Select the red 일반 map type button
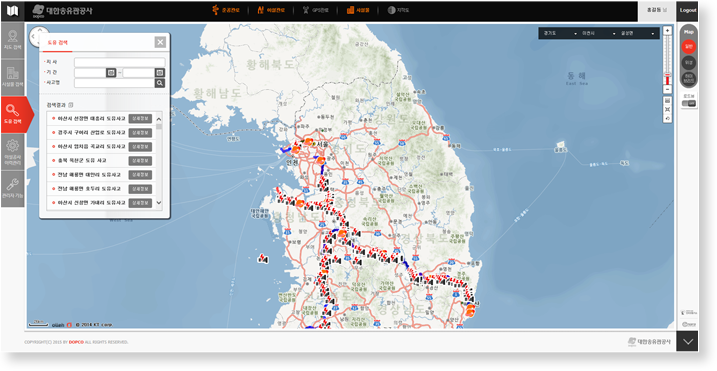Image resolution: width=717 pixels, height=371 pixels. pyautogui.click(x=689, y=46)
